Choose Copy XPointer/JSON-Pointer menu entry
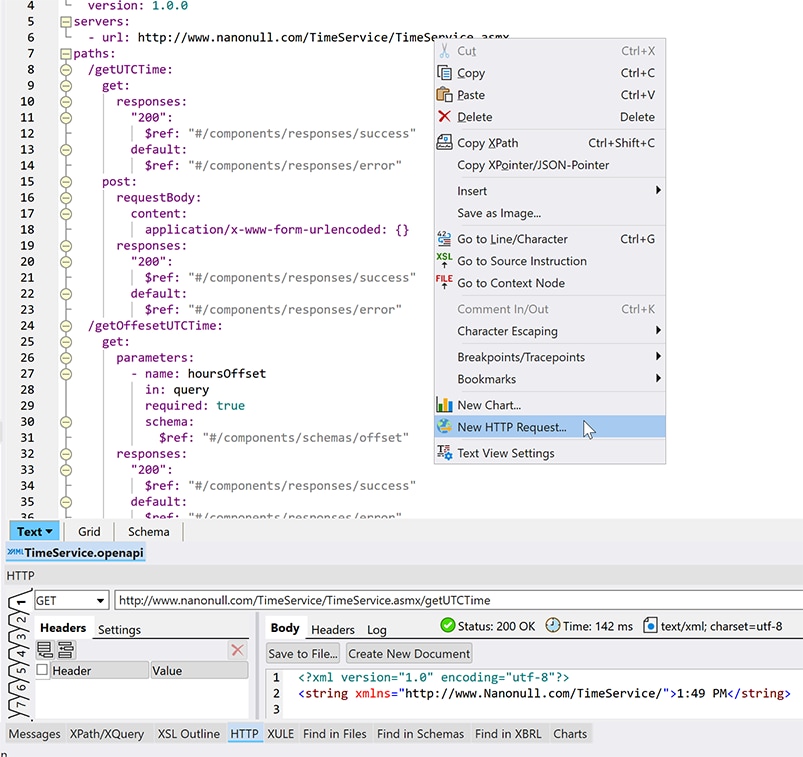The width and height of the screenshot is (803, 757). point(550,165)
